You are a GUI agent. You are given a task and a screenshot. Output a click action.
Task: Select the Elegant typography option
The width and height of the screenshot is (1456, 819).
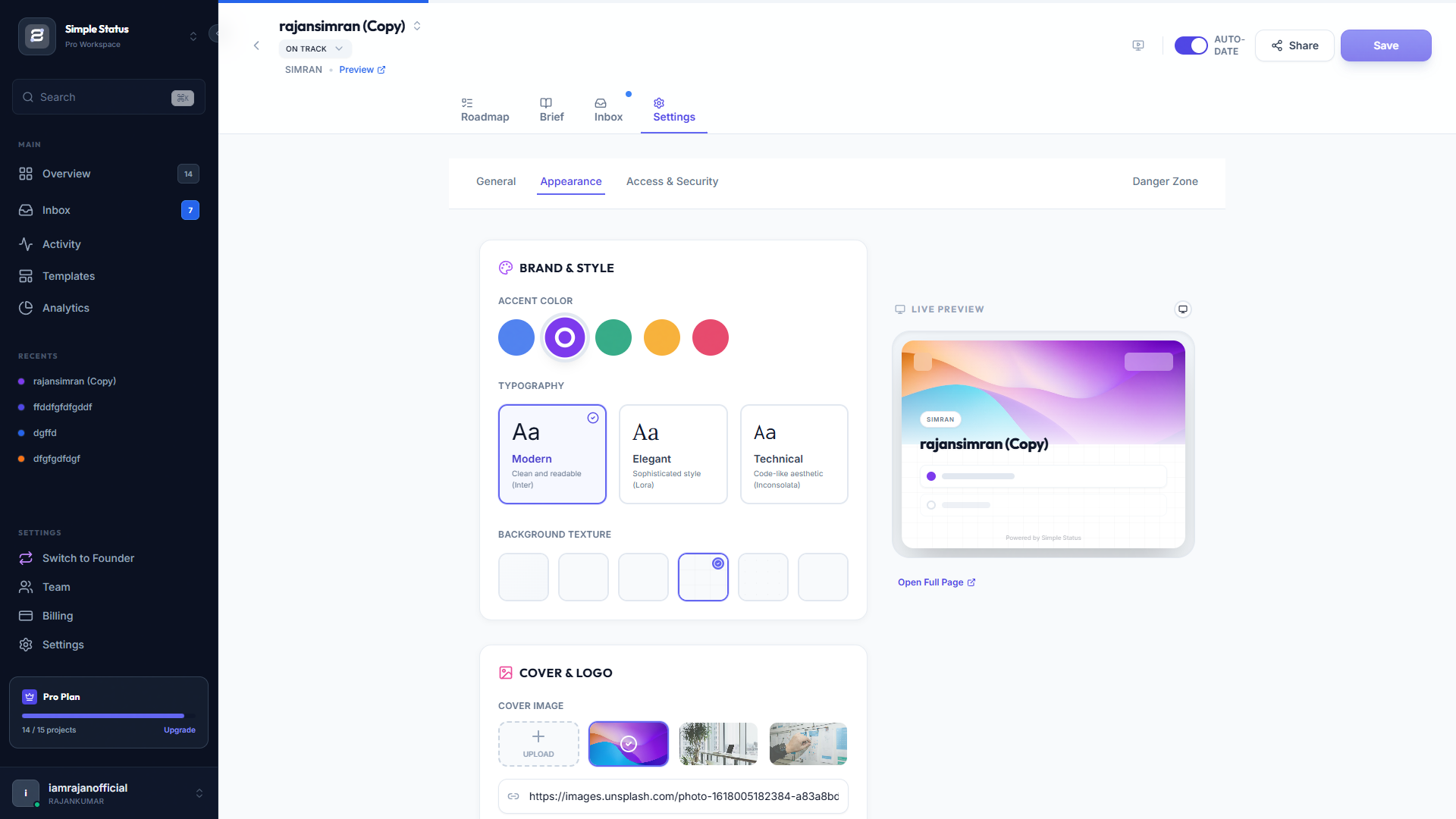673,453
